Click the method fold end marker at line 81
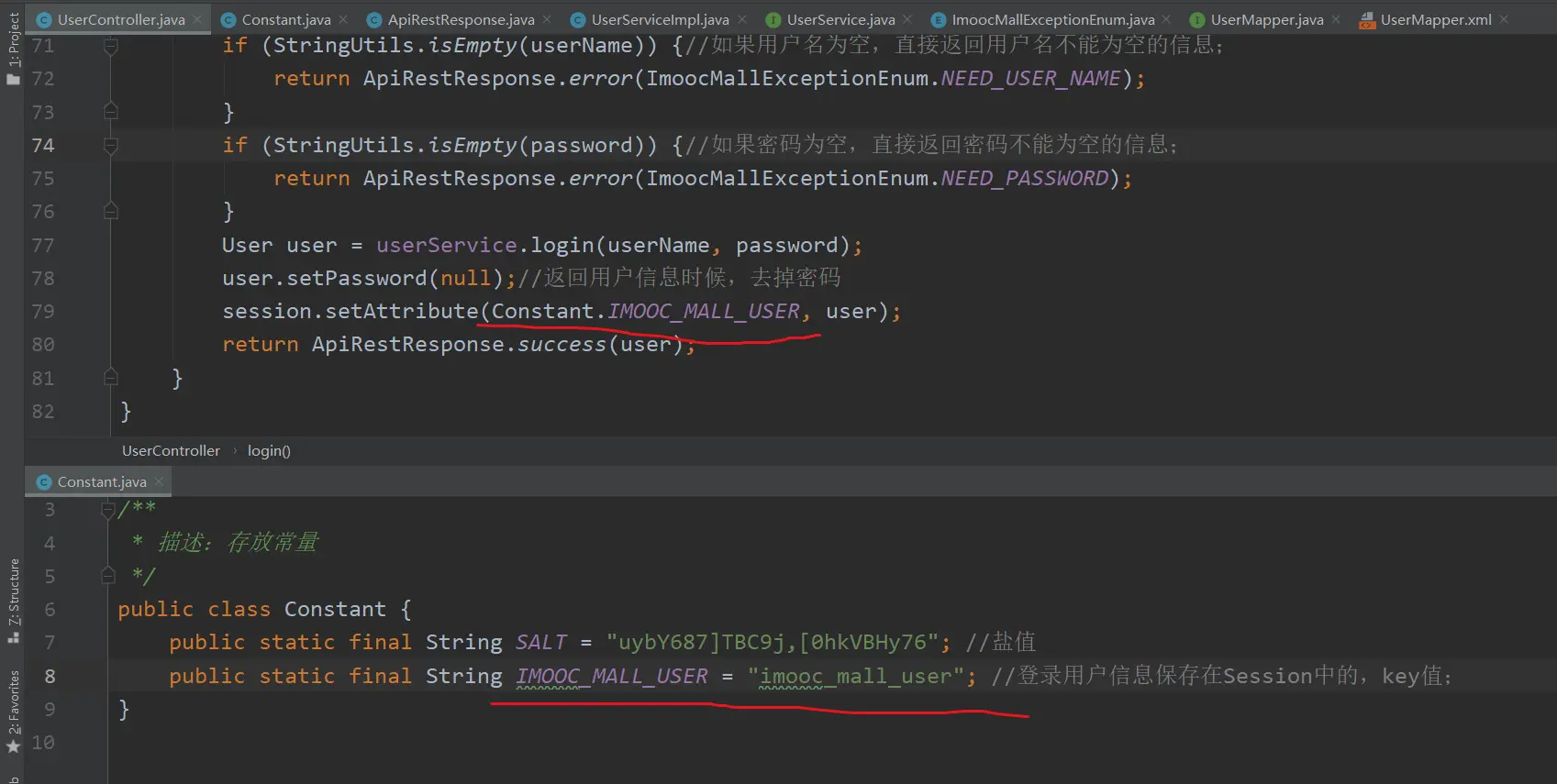Screen dimensions: 1557x784 (x=111, y=378)
